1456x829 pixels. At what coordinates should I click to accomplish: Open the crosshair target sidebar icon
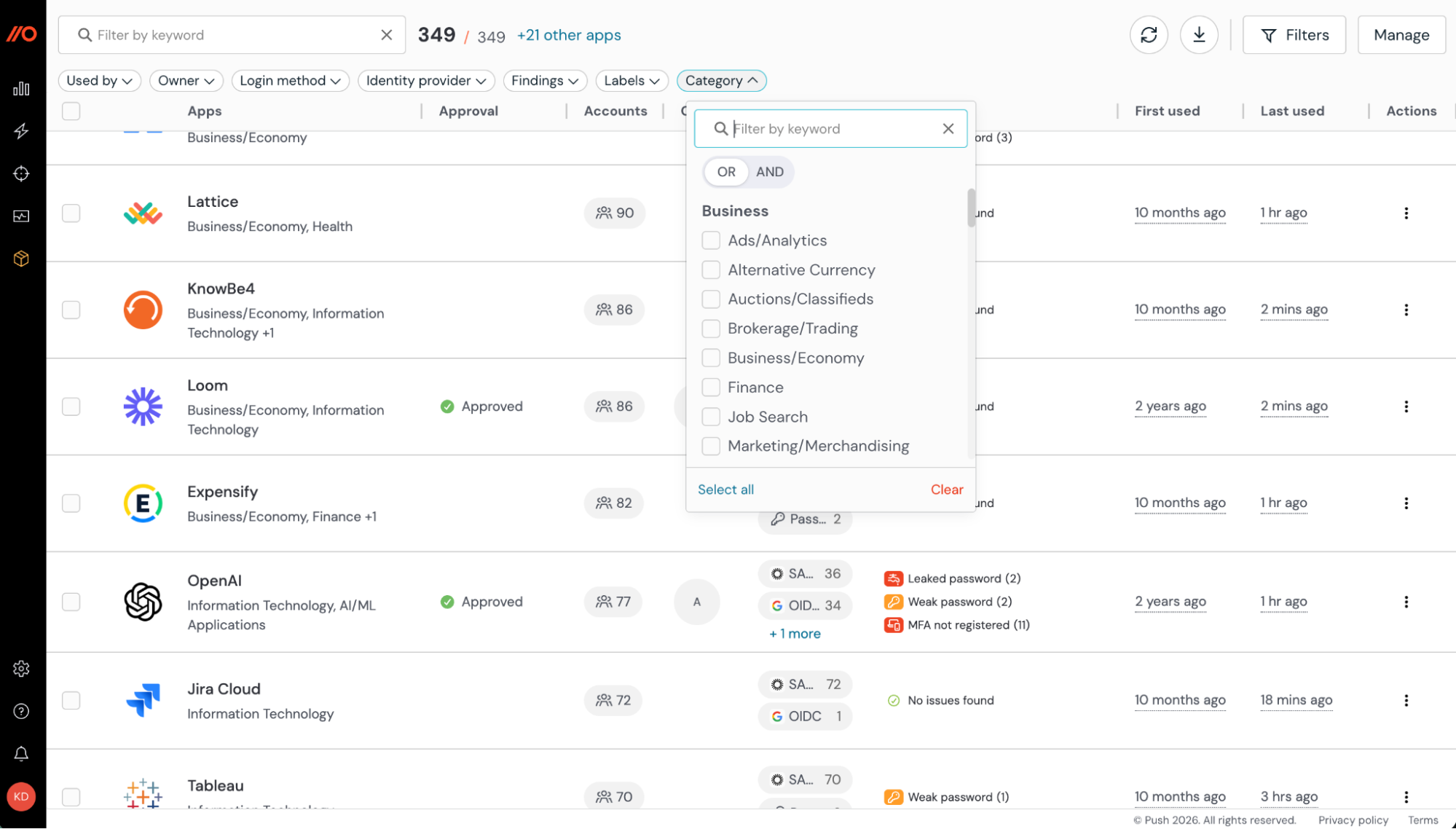21,173
